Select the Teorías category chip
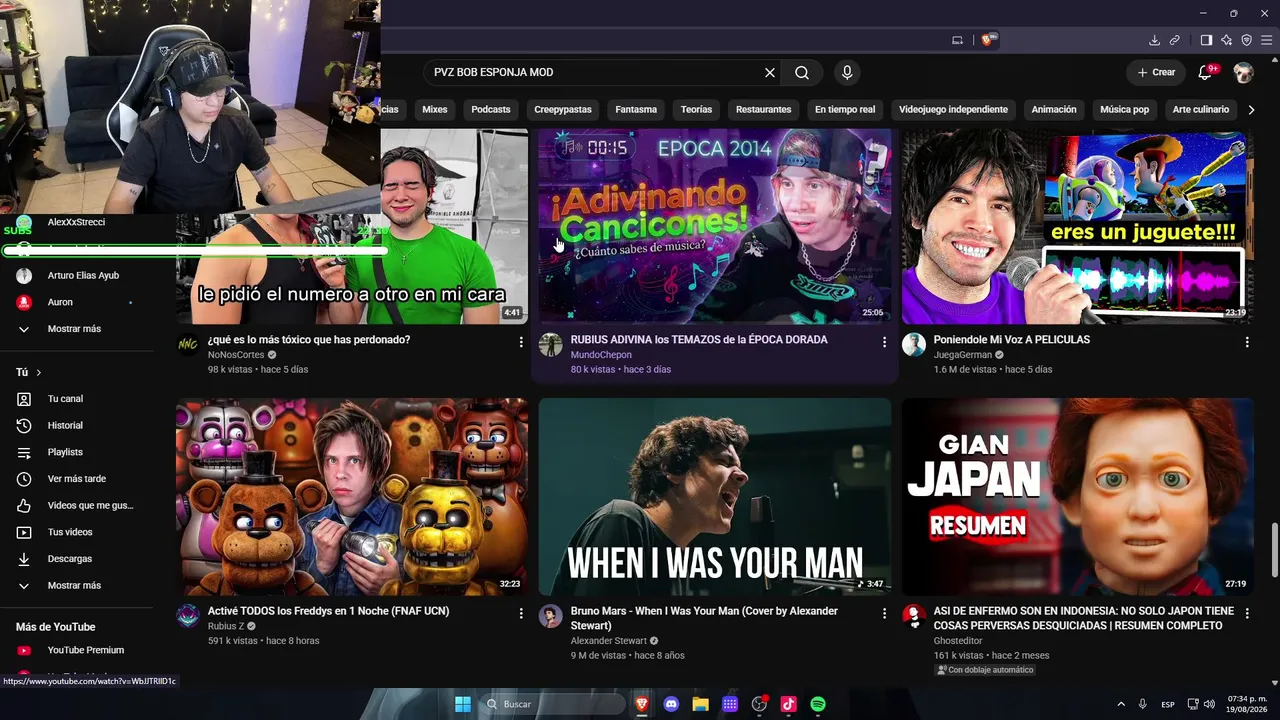 [x=696, y=110]
